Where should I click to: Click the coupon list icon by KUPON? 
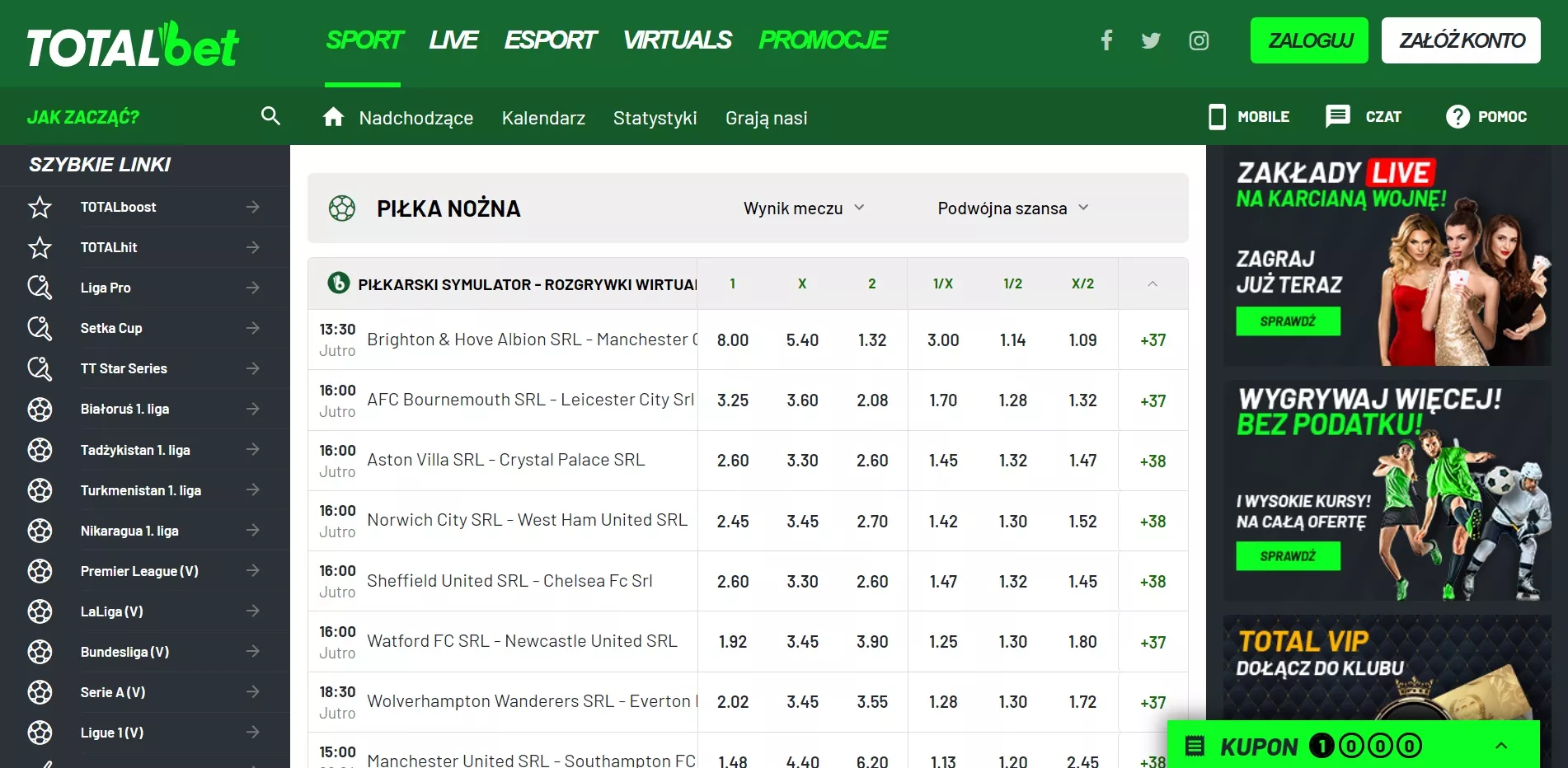click(1195, 747)
